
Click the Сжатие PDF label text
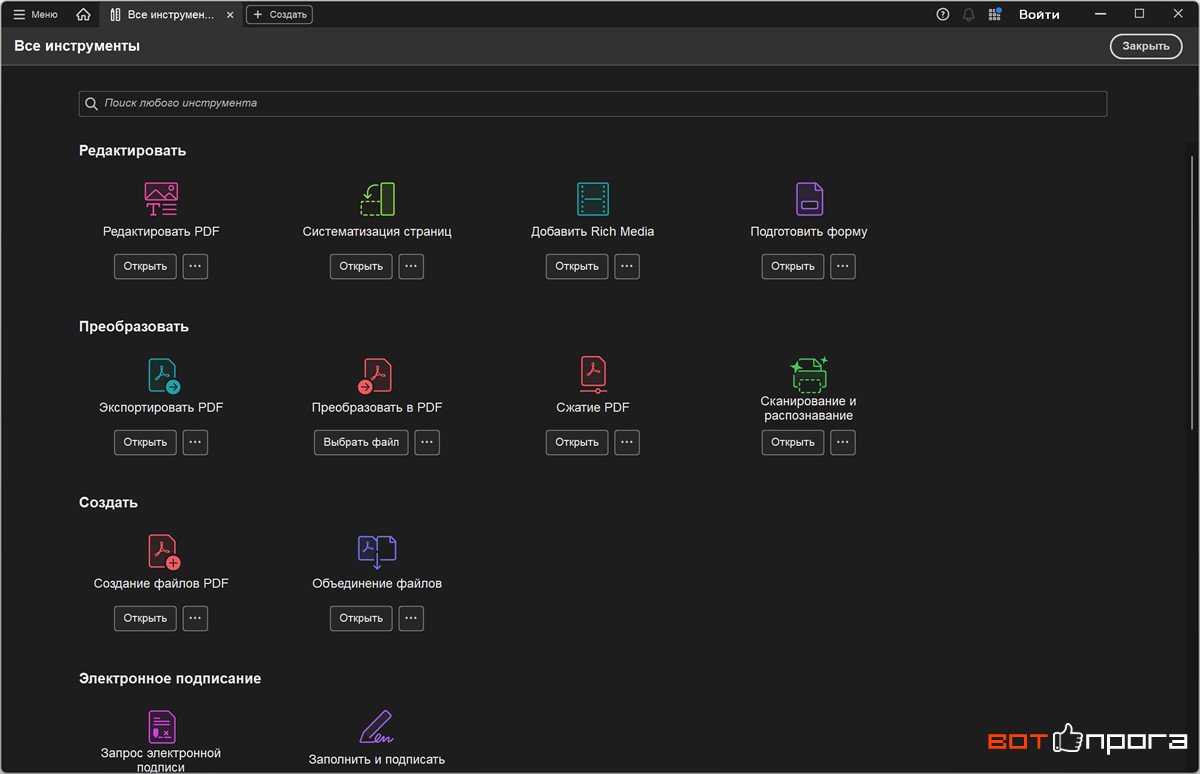point(593,407)
